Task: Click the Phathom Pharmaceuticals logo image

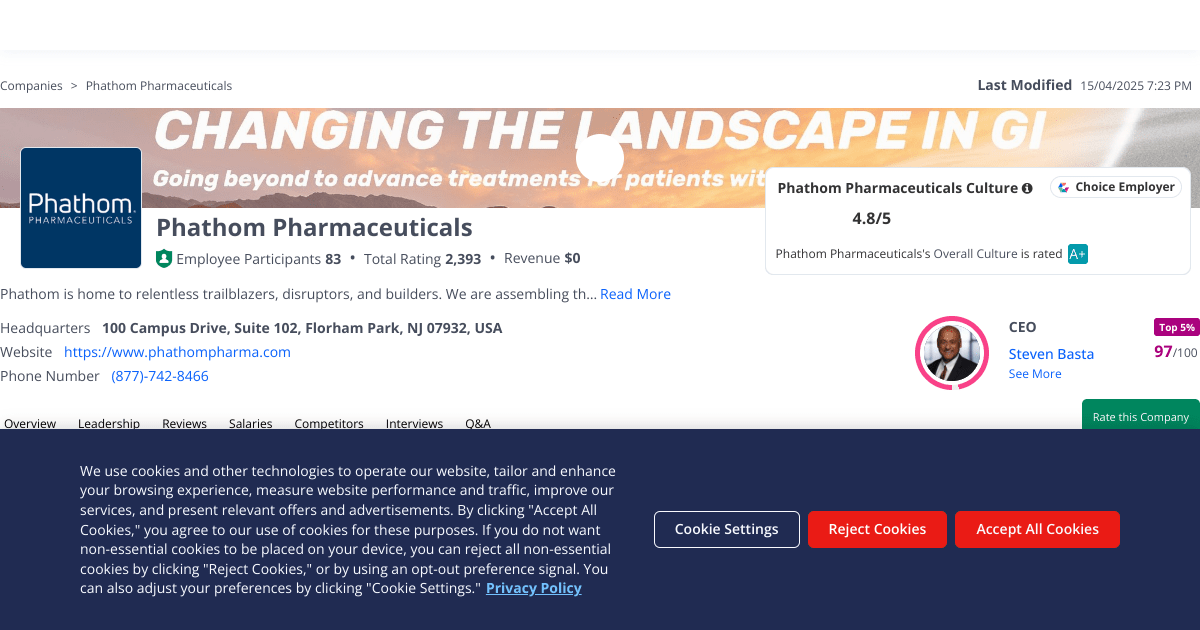Action: [x=81, y=207]
